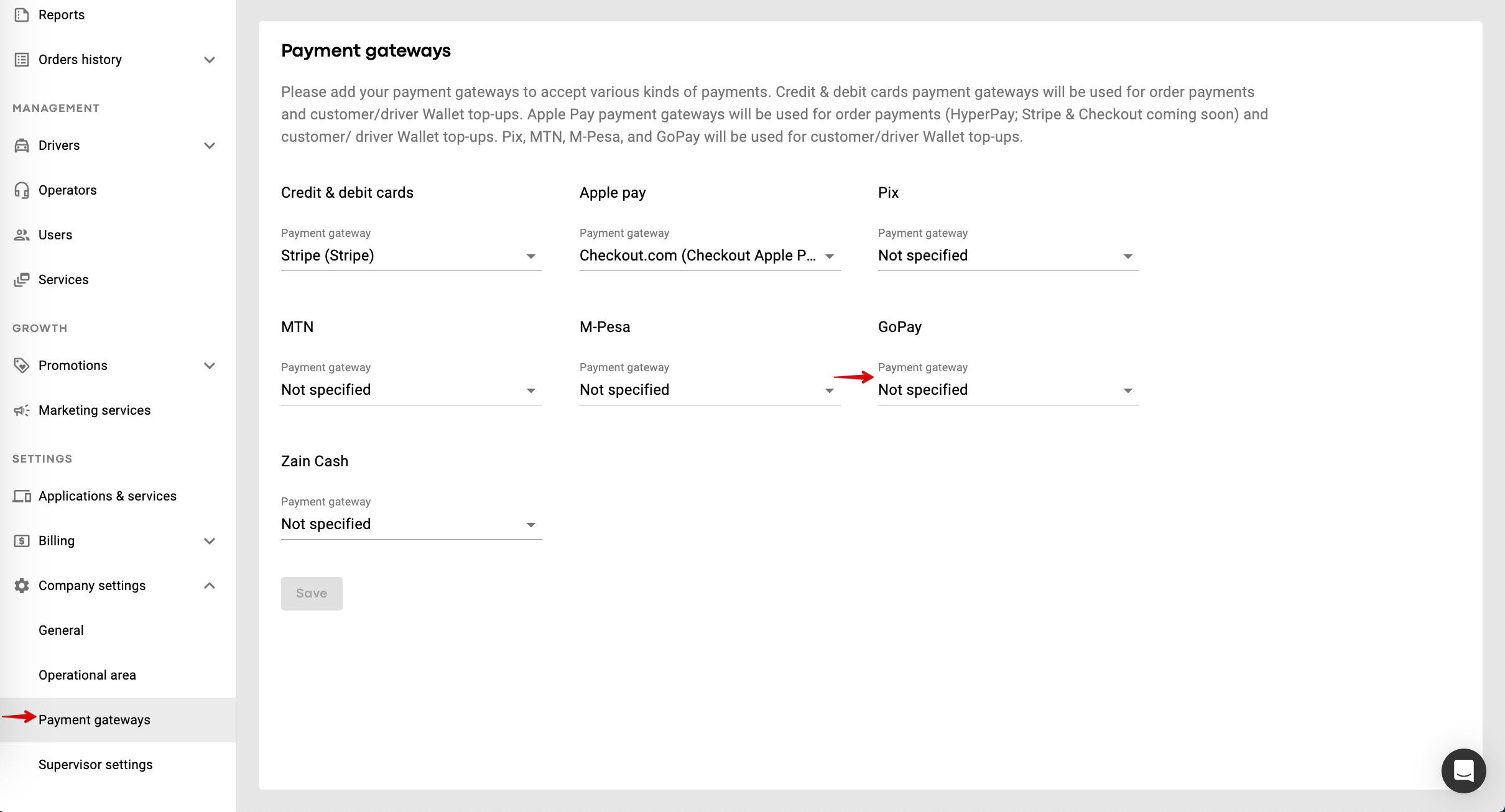Open the Credit & debit cards gateway dropdown
The image size is (1505, 812).
pyautogui.click(x=410, y=256)
